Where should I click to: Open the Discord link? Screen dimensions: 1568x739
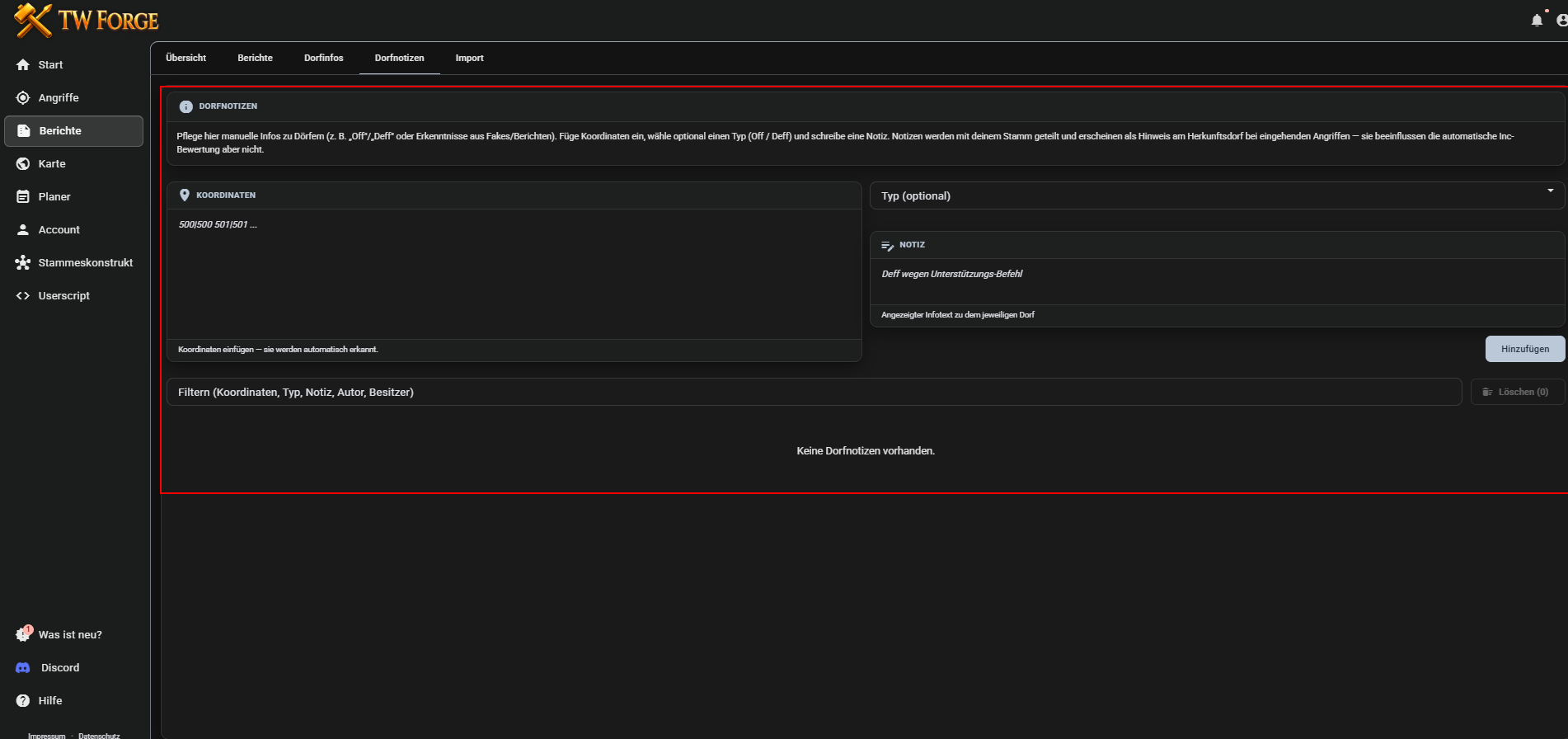click(73, 667)
